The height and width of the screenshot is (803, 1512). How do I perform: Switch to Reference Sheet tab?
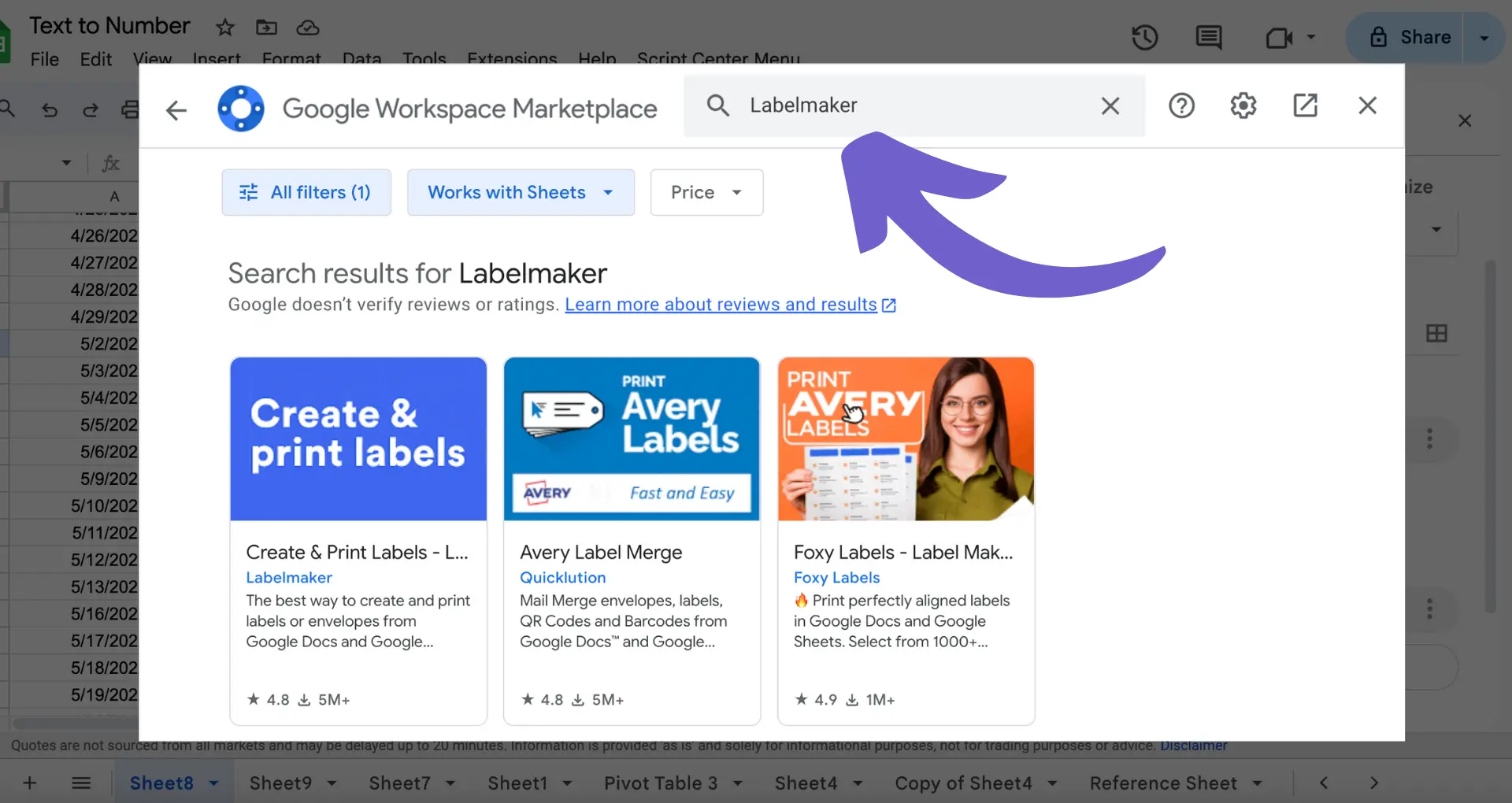tap(1163, 783)
